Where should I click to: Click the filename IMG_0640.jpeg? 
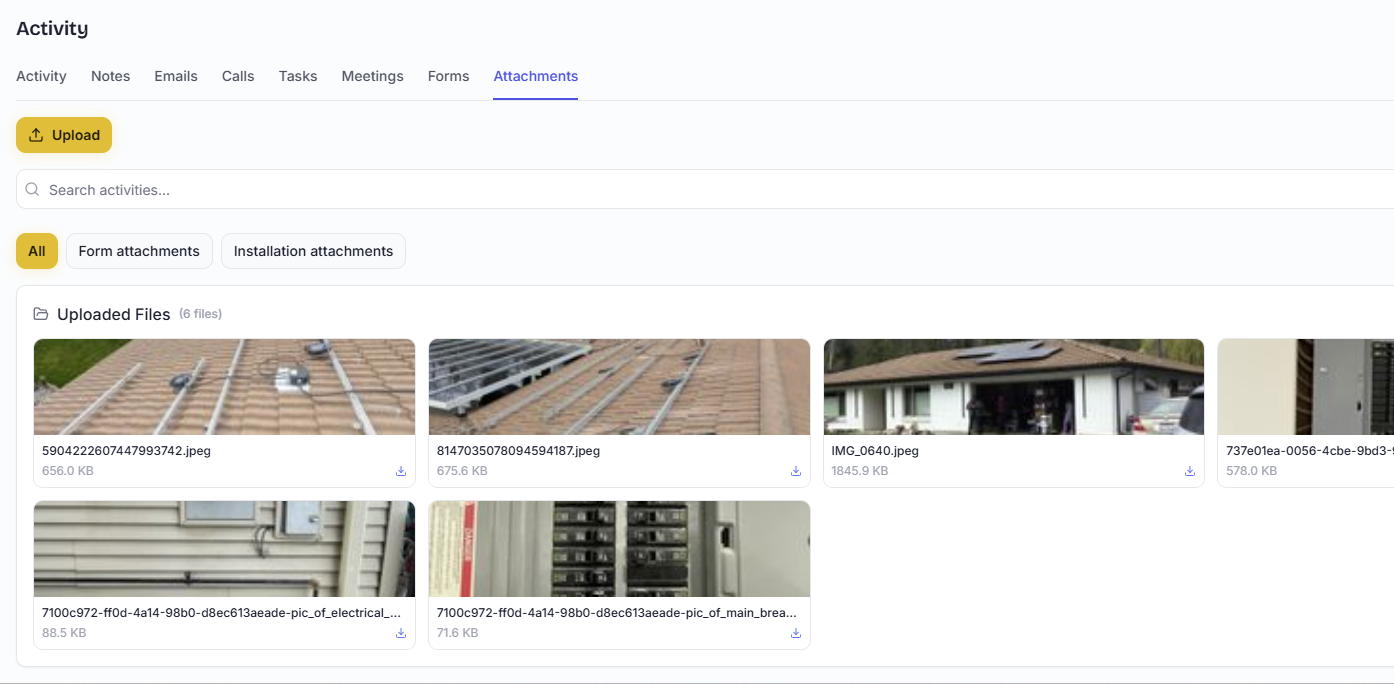coord(875,451)
